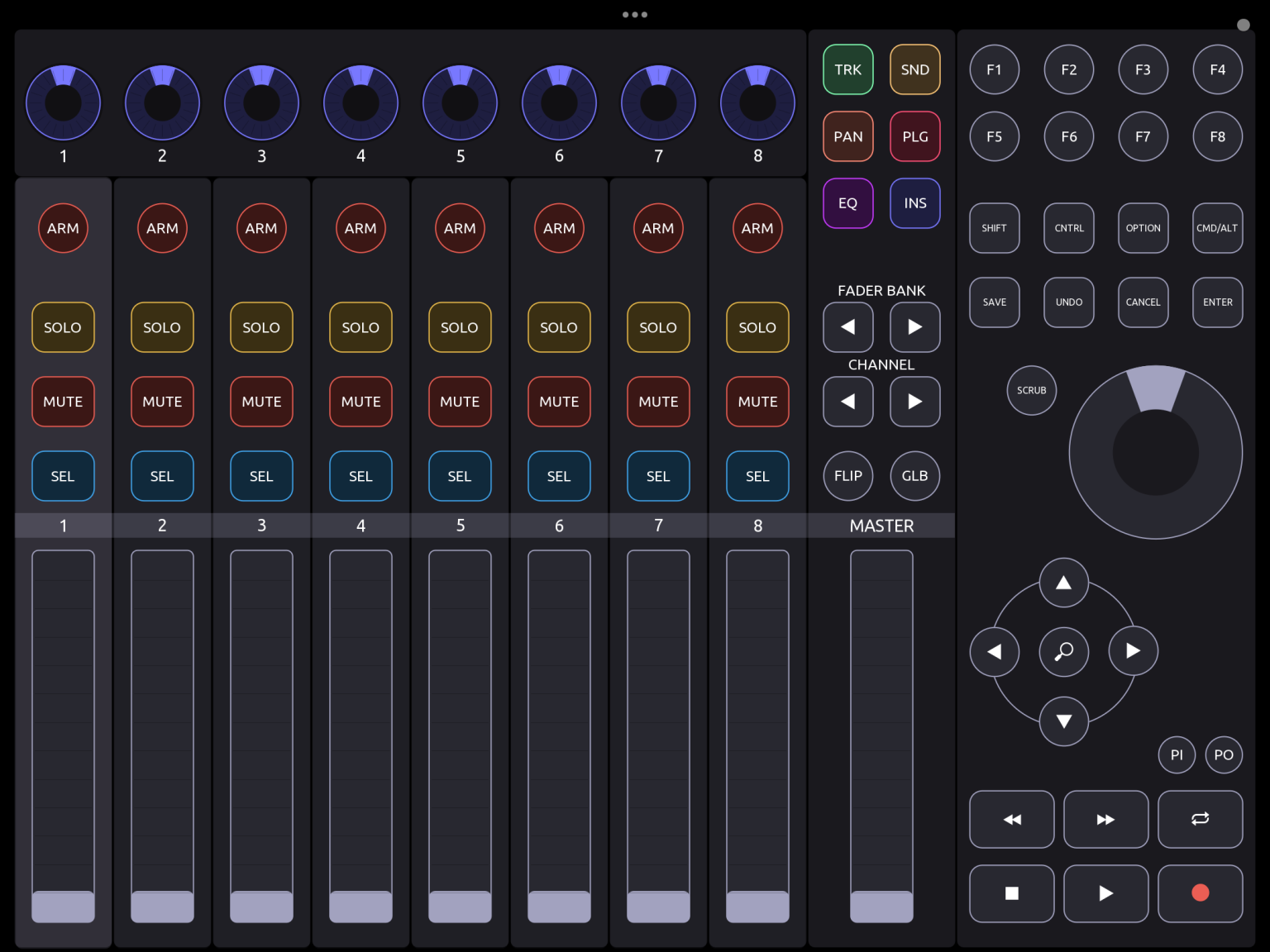Click the down arrow navigation button
The image size is (1270, 952).
[x=1063, y=721]
